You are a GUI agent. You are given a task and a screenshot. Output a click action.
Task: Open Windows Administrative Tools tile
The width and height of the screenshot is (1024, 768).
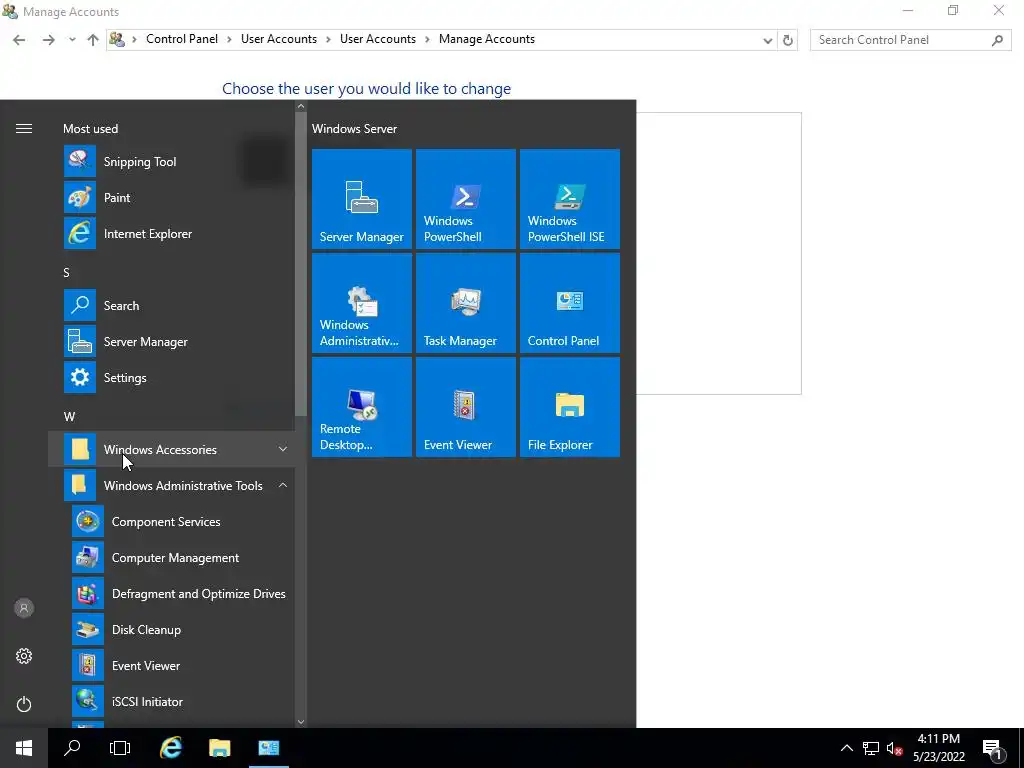[x=362, y=303]
